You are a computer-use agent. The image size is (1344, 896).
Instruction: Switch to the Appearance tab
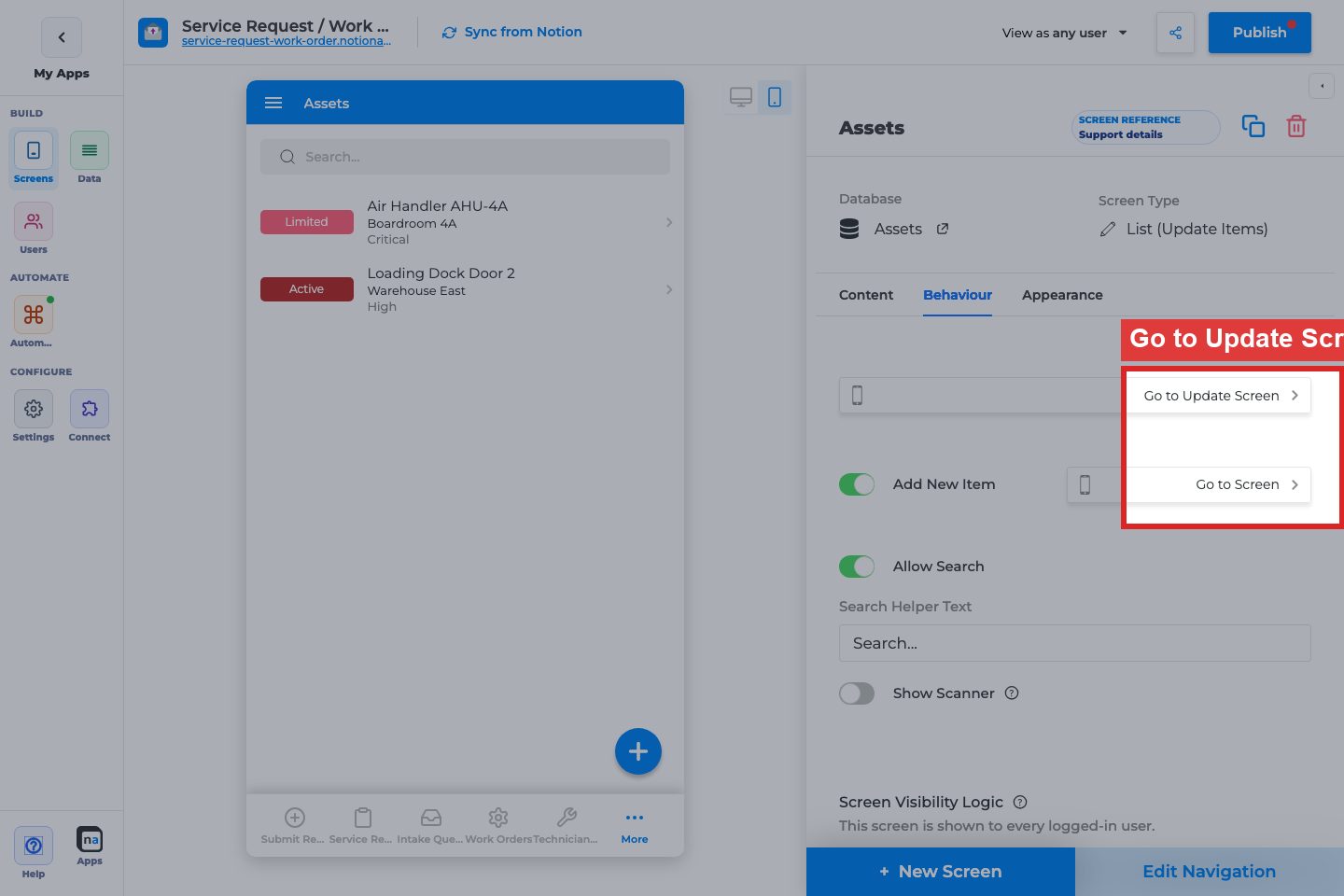1062,295
